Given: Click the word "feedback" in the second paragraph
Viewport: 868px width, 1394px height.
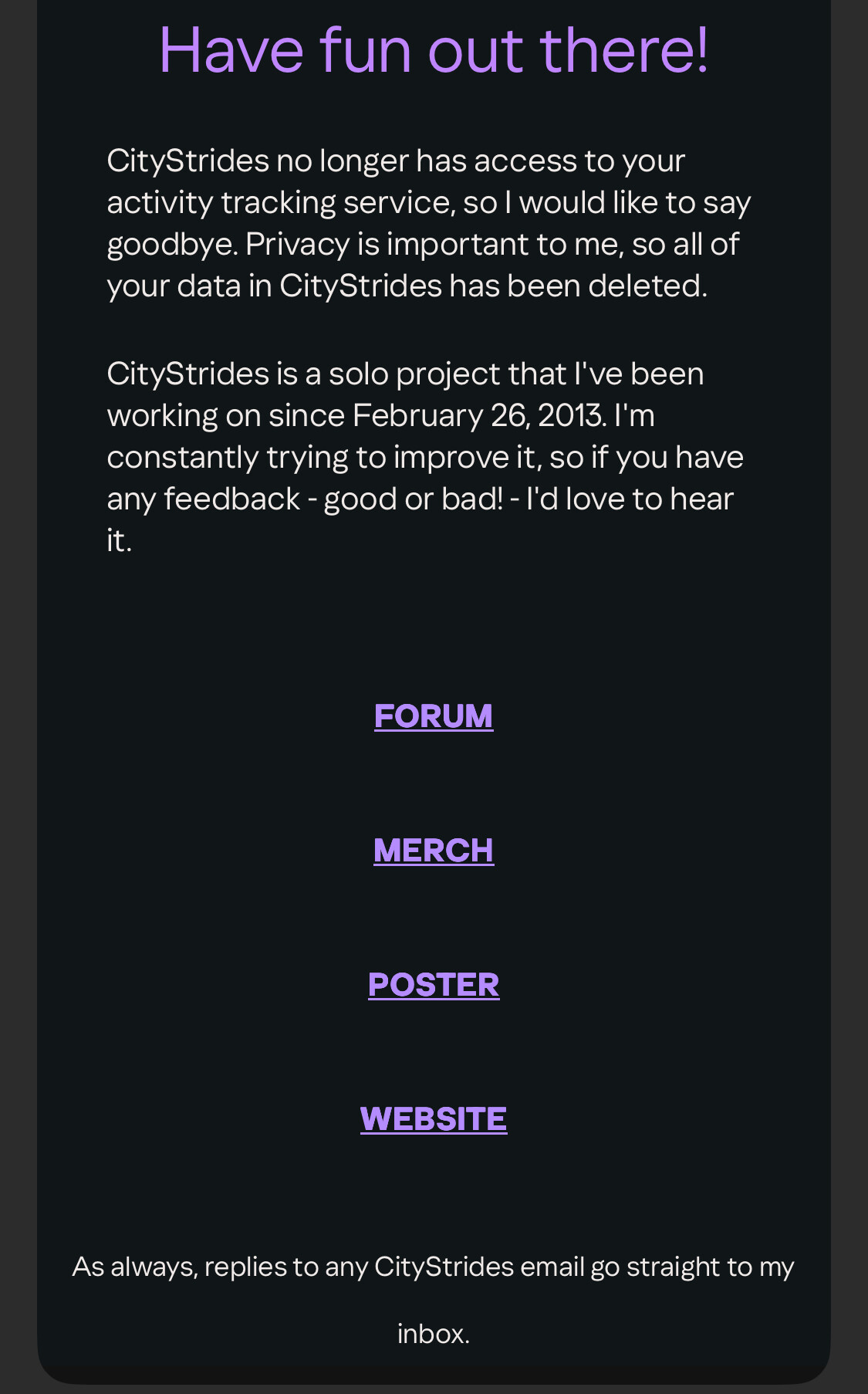Looking at the screenshot, I should 231,499.
